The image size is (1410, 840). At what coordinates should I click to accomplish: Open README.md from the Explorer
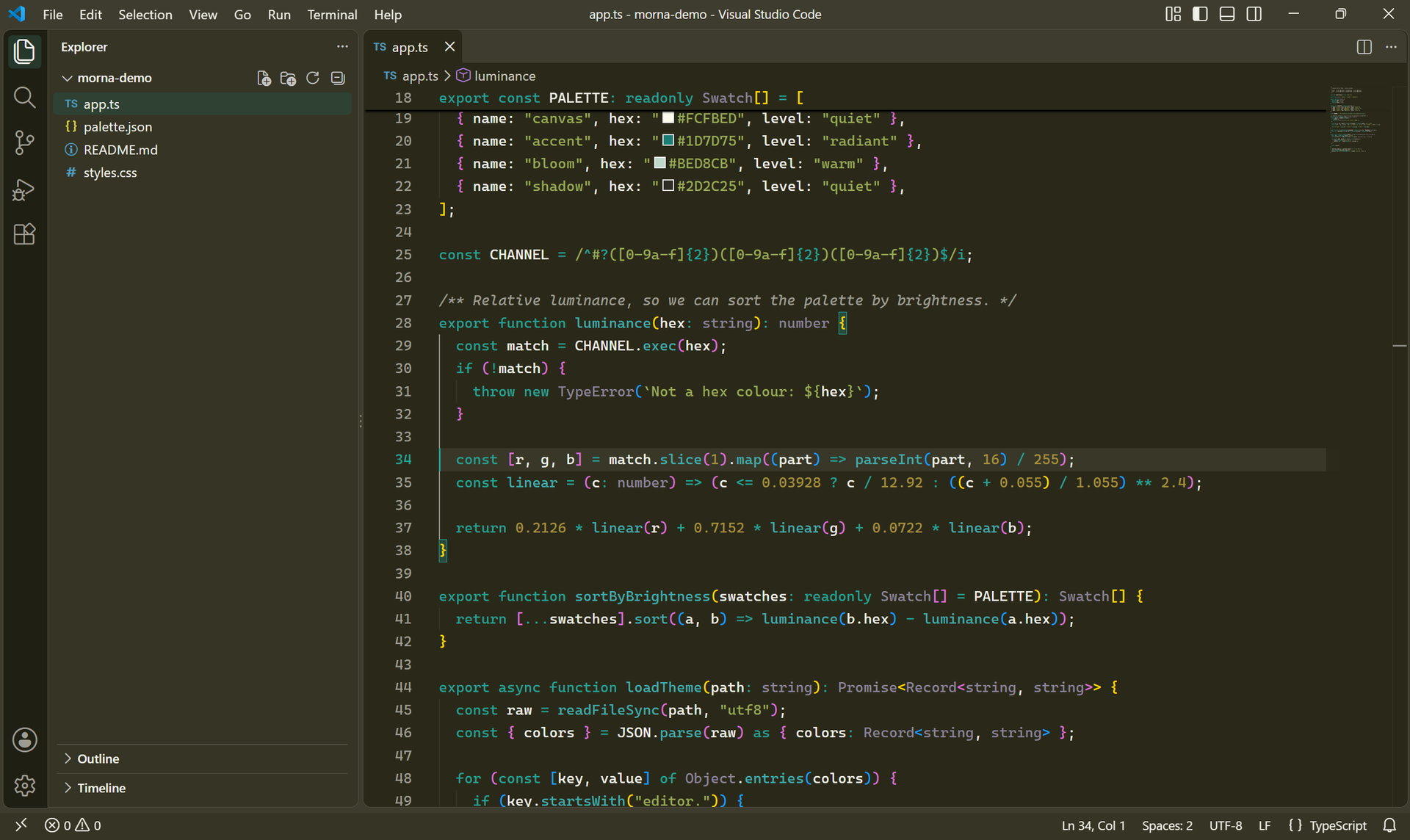pos(203,149)
